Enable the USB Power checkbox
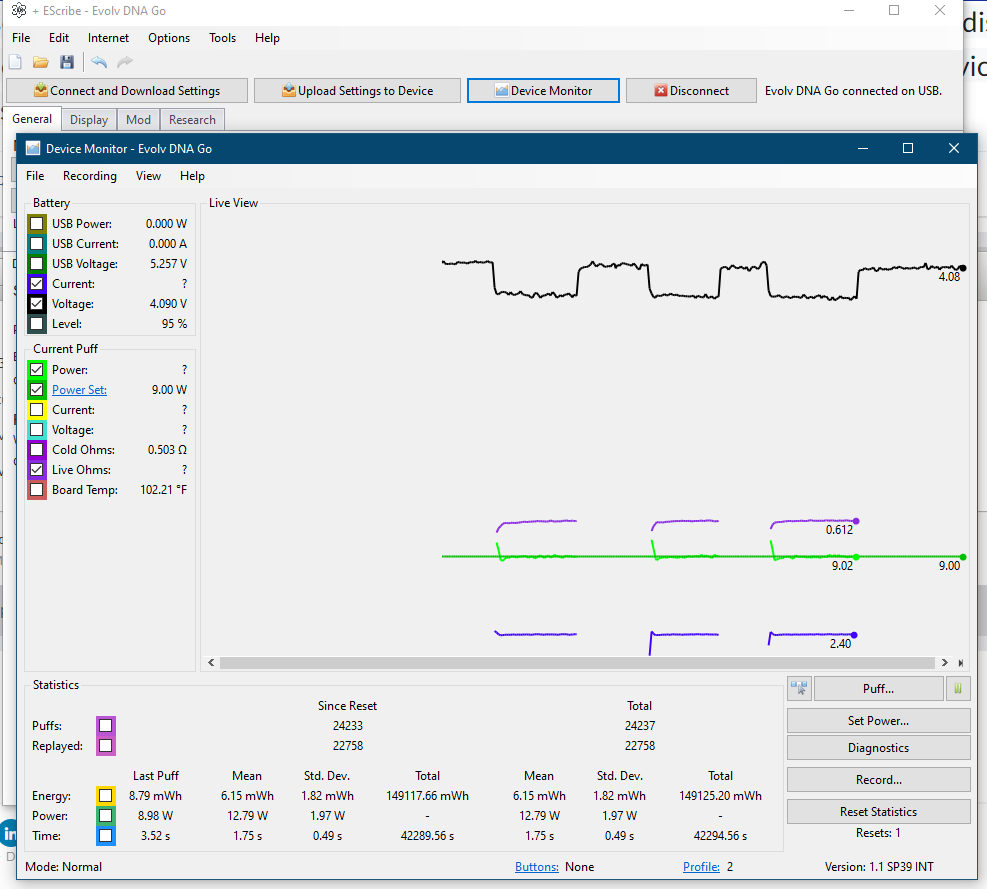 coord(37,224)
